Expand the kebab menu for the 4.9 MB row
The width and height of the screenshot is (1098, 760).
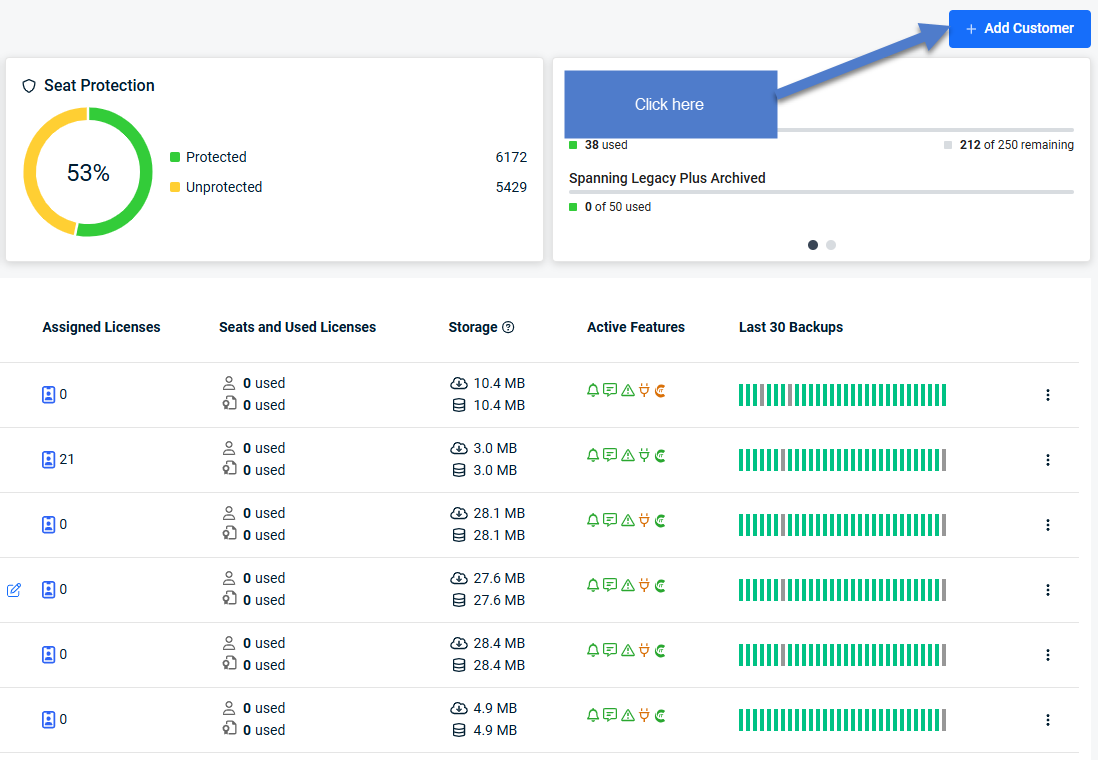(x=1048, y=720)
